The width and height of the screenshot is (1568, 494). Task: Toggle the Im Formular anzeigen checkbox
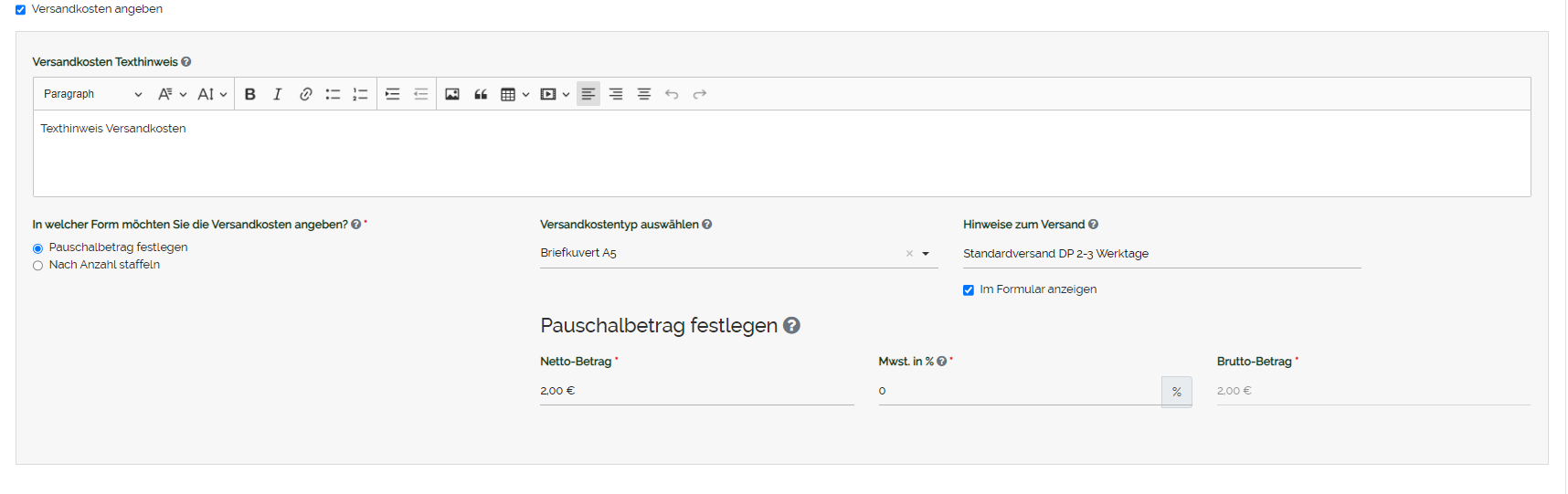[969, 290]
